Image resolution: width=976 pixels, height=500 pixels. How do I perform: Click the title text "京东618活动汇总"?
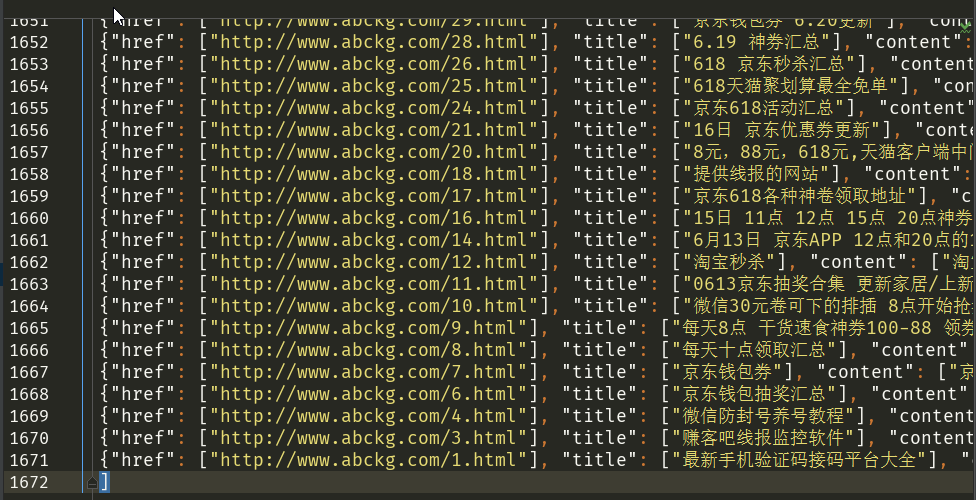point(765,108)
